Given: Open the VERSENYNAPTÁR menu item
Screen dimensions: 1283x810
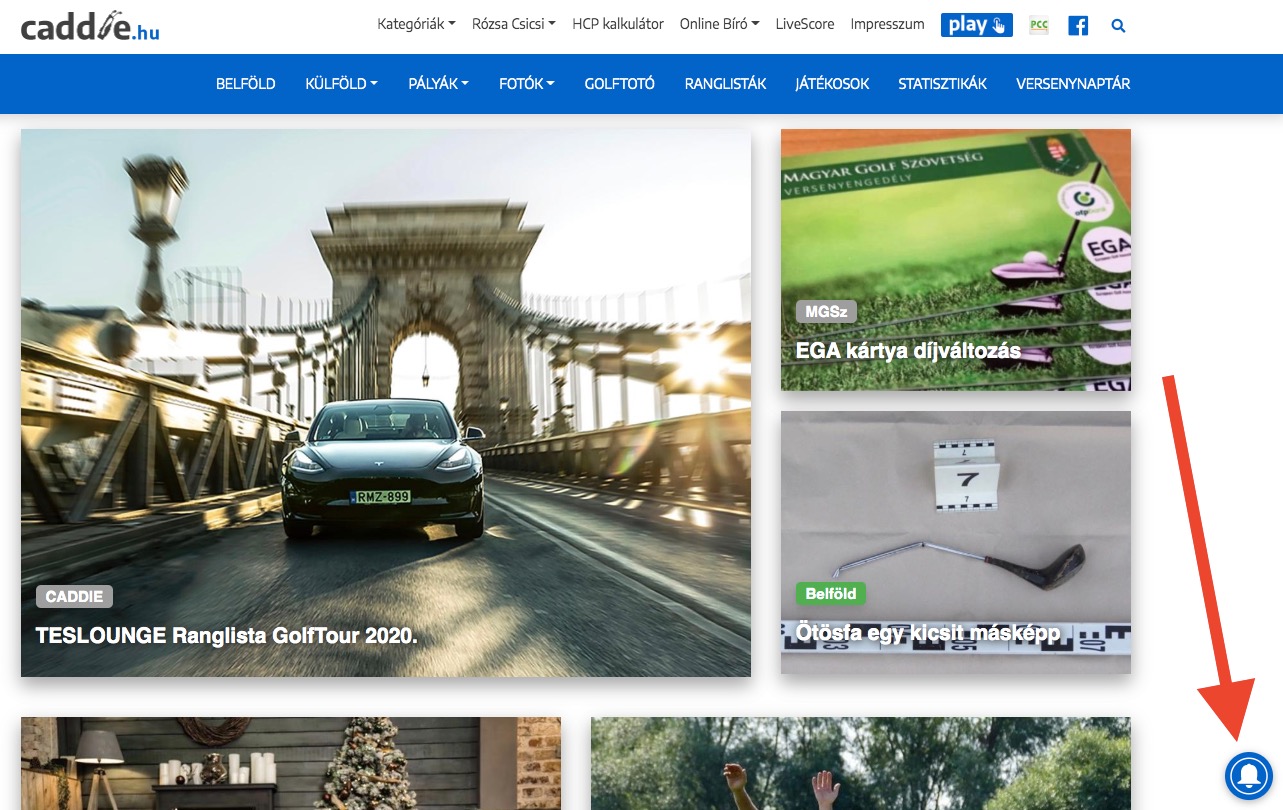Looking at the screenshot, I should 1073,84.
